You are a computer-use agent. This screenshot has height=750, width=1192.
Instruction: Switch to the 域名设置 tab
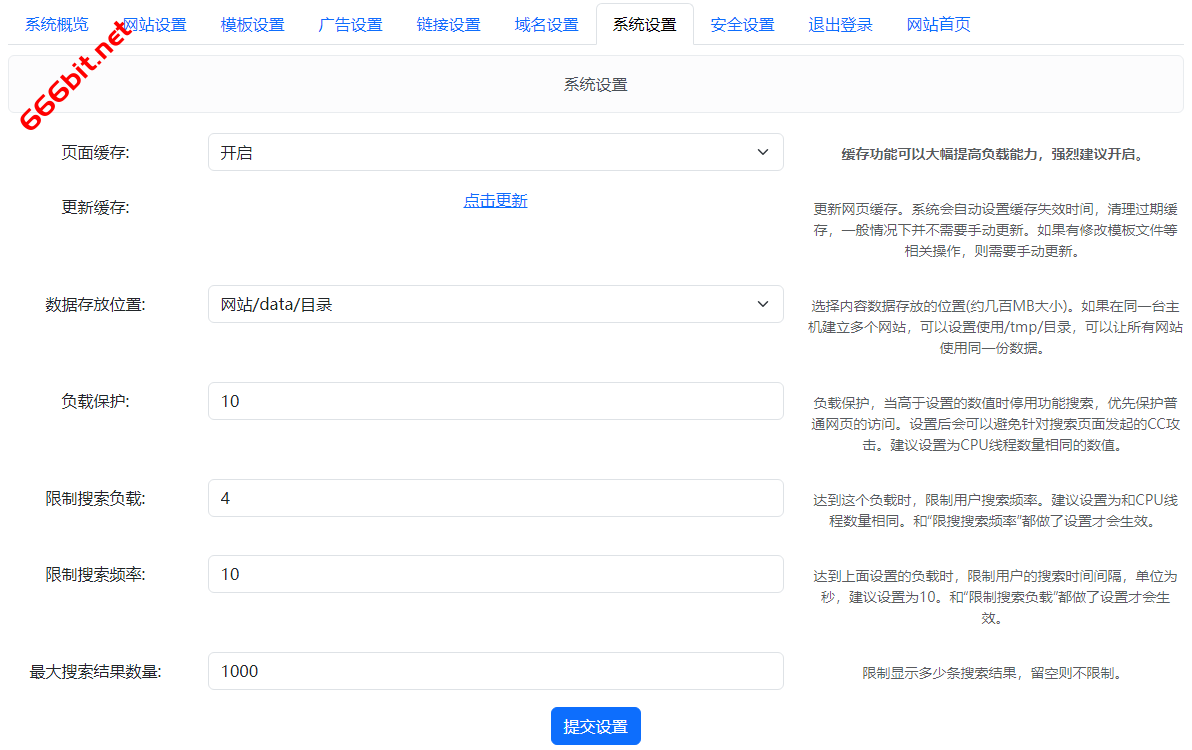click(x=546, y=23)
